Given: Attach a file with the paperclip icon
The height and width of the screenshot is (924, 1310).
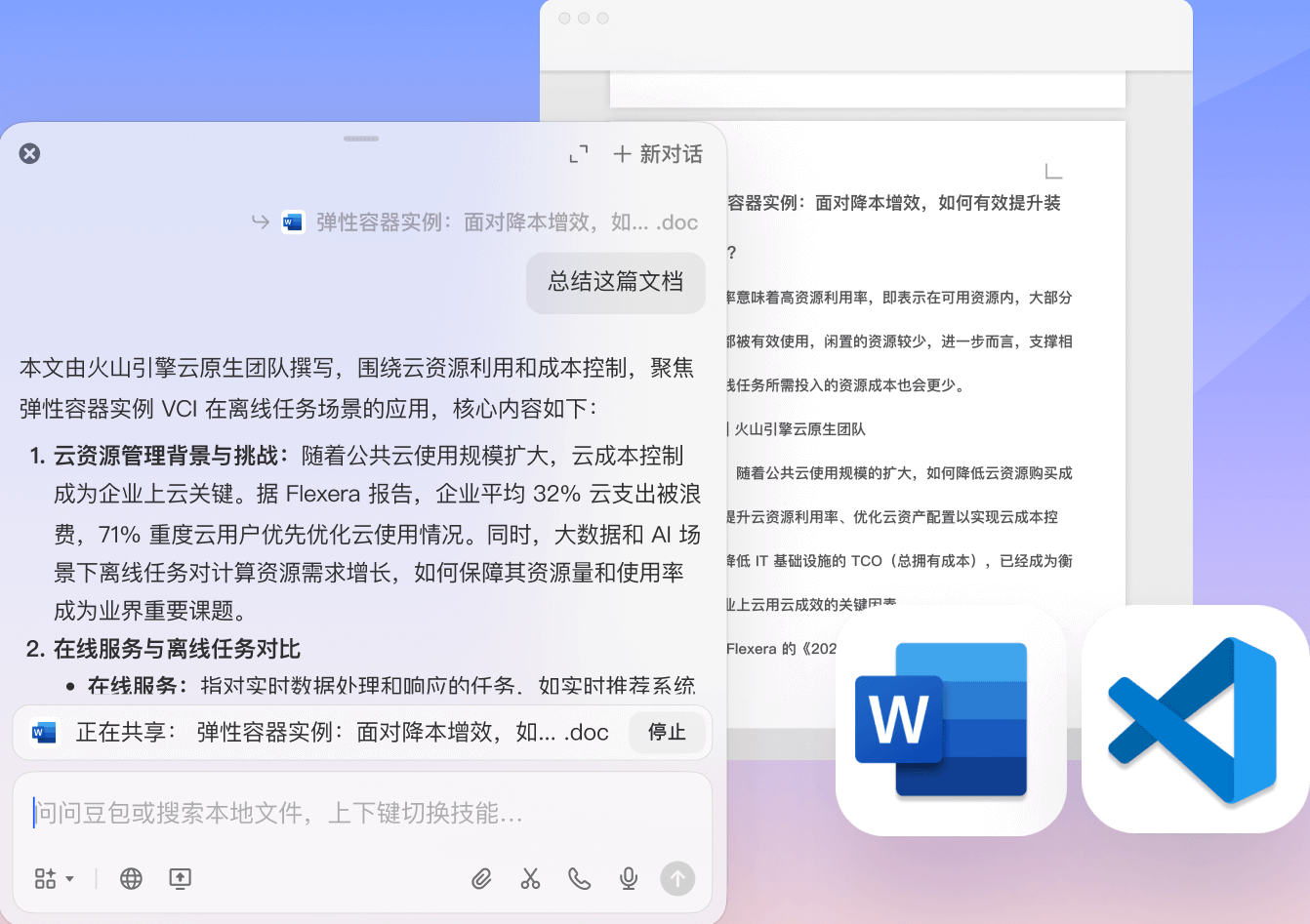Looking at the screenshot, I should tap(481, 879).
